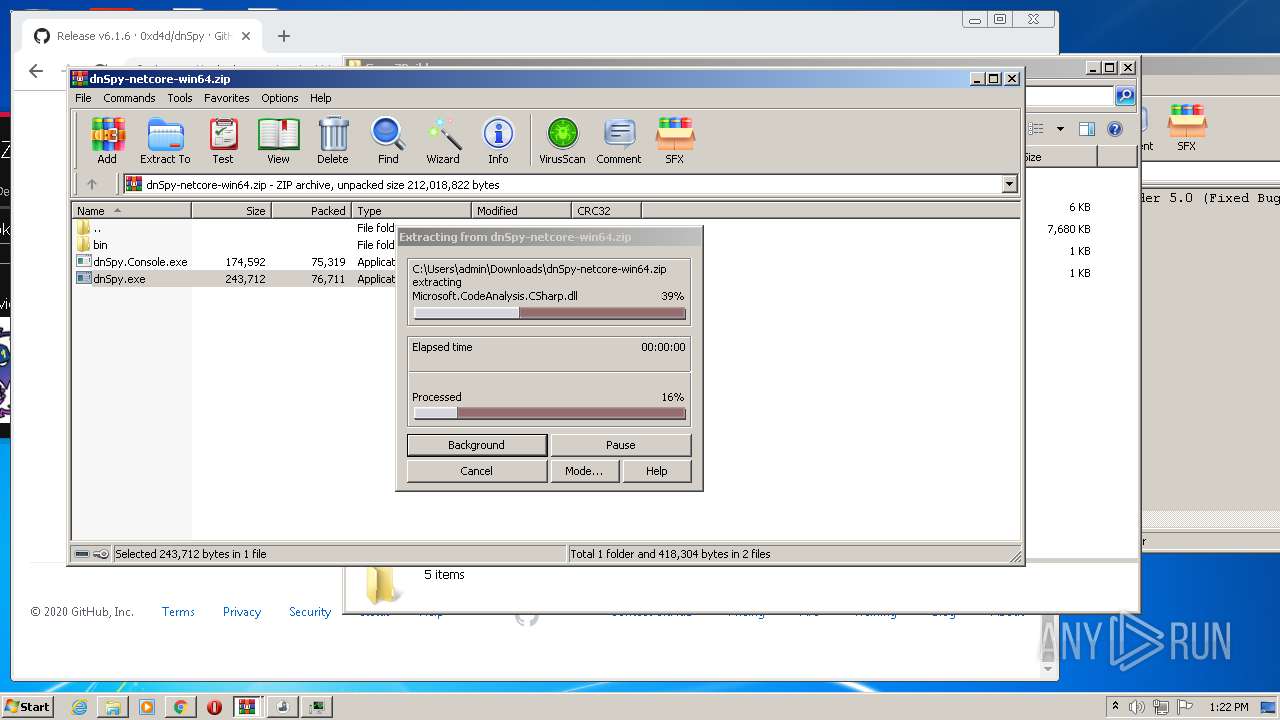Show hidden system tray icons

(x=1115, y=707)
